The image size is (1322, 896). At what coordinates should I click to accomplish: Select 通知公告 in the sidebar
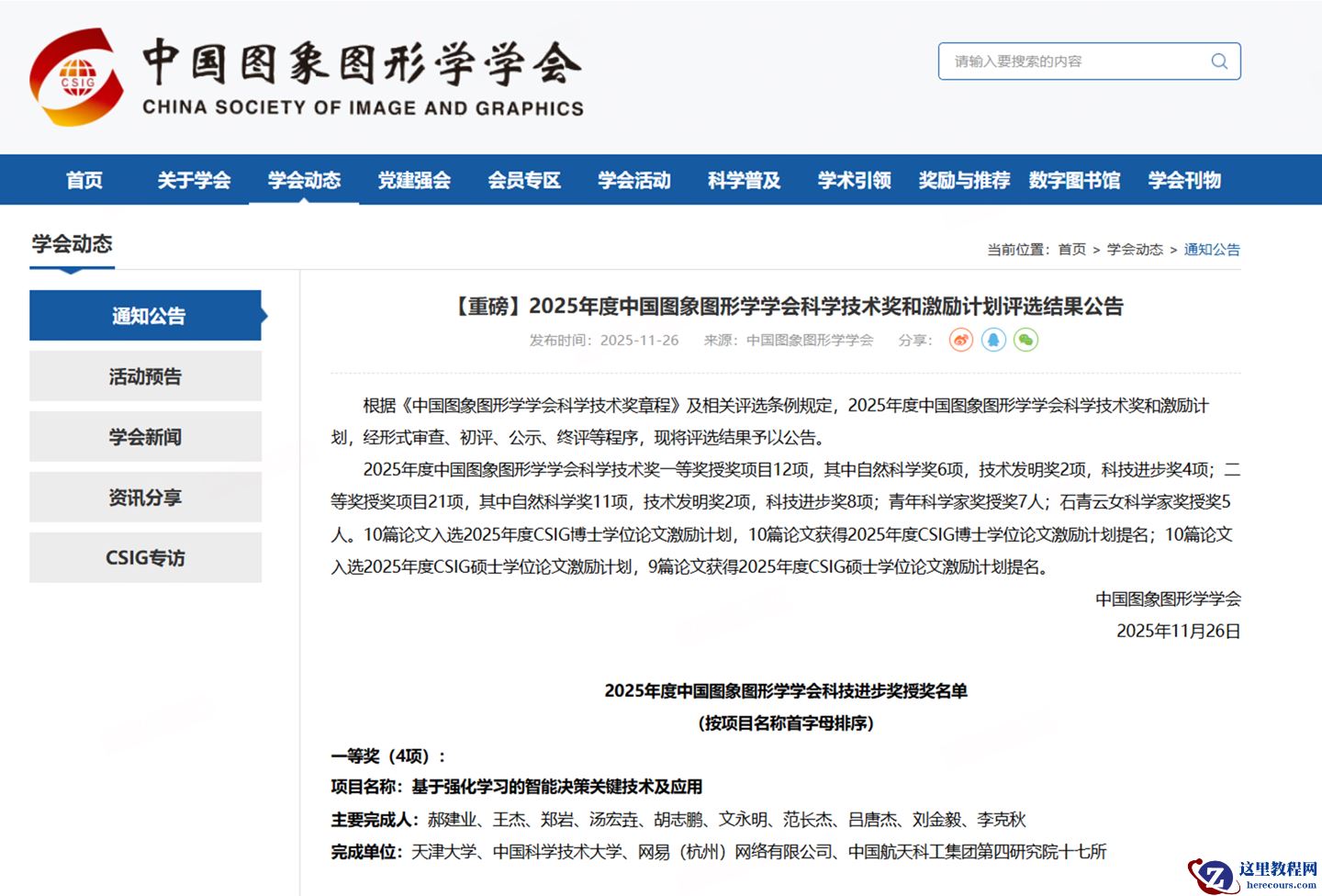coord(147,316)
